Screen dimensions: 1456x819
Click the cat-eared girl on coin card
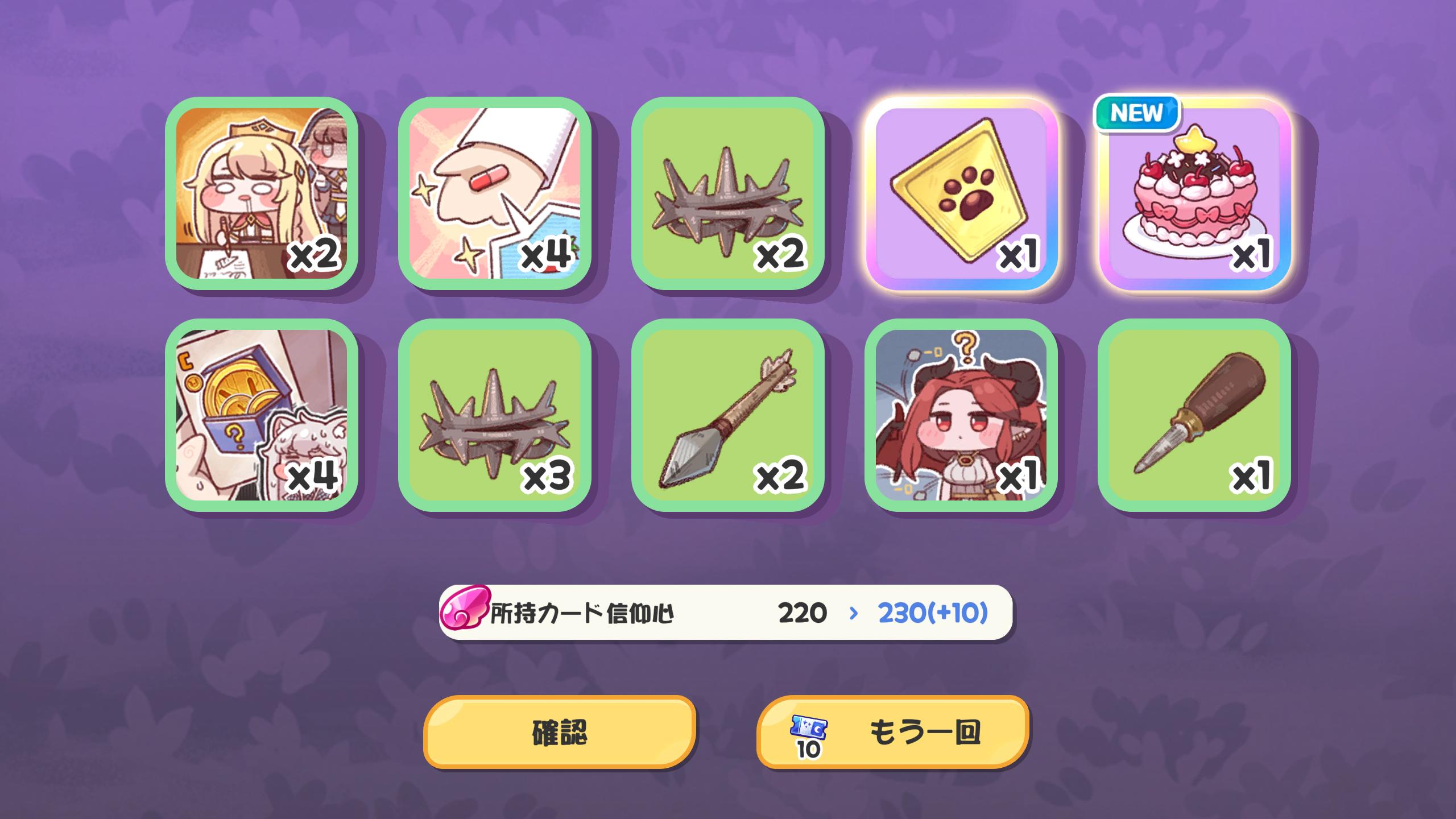(x=301, y=455)
